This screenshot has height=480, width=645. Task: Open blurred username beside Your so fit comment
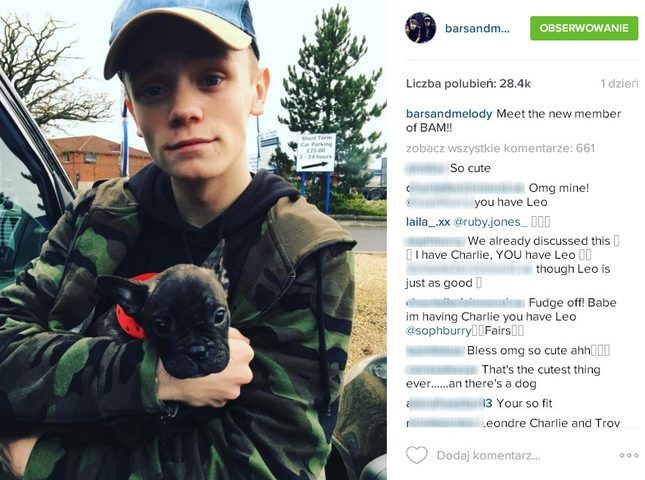tap(449, 403)
